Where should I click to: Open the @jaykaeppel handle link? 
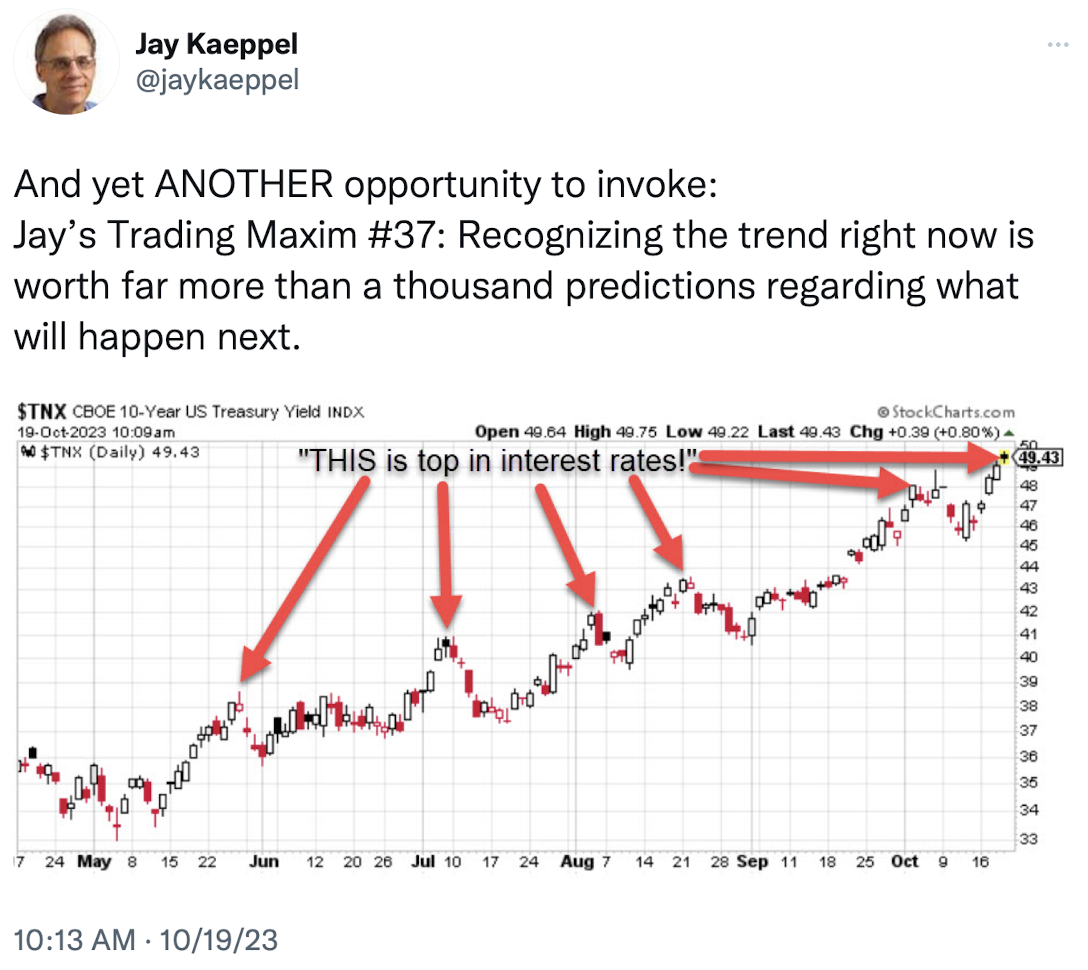coord(217,80)
